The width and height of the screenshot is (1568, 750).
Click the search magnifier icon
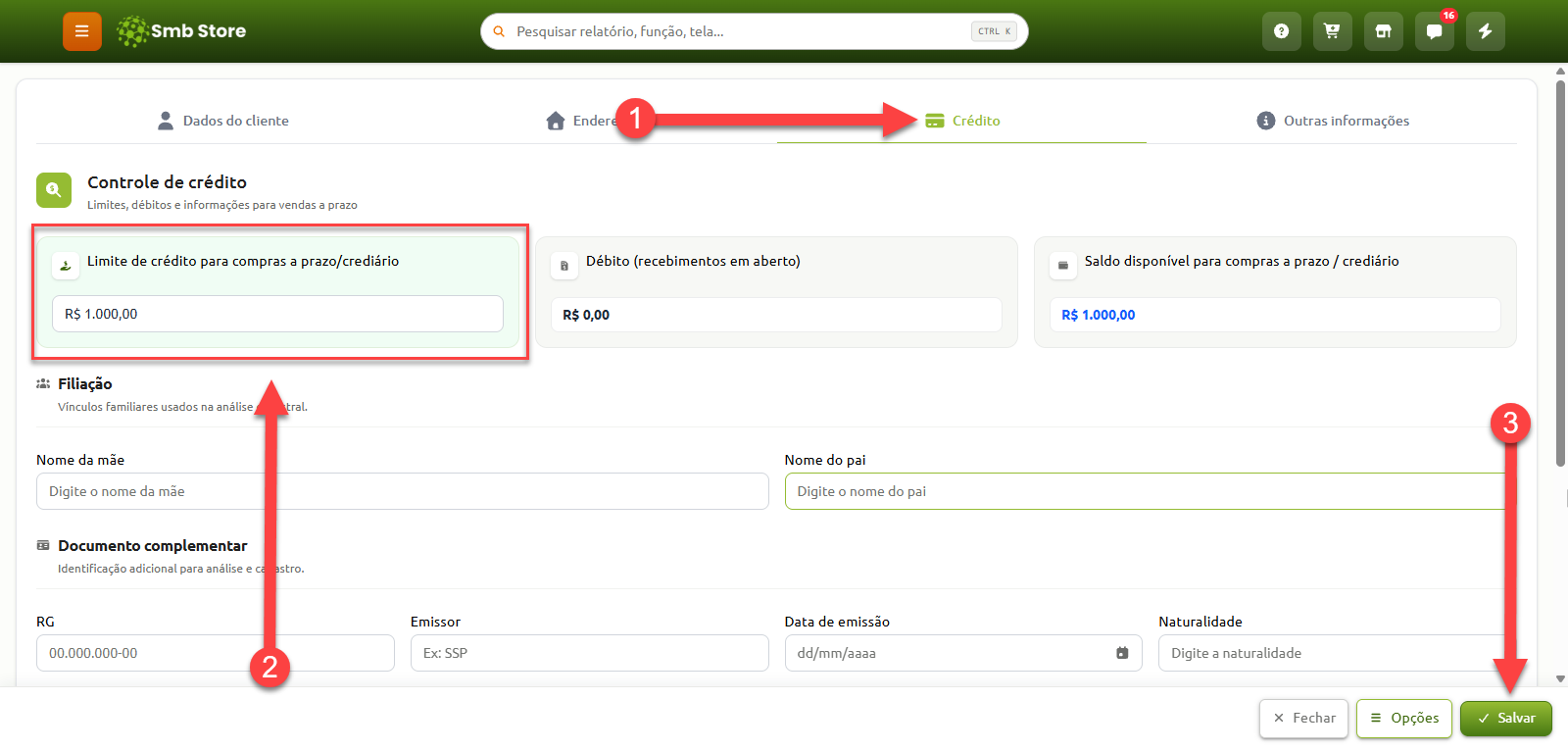point(499,31)
